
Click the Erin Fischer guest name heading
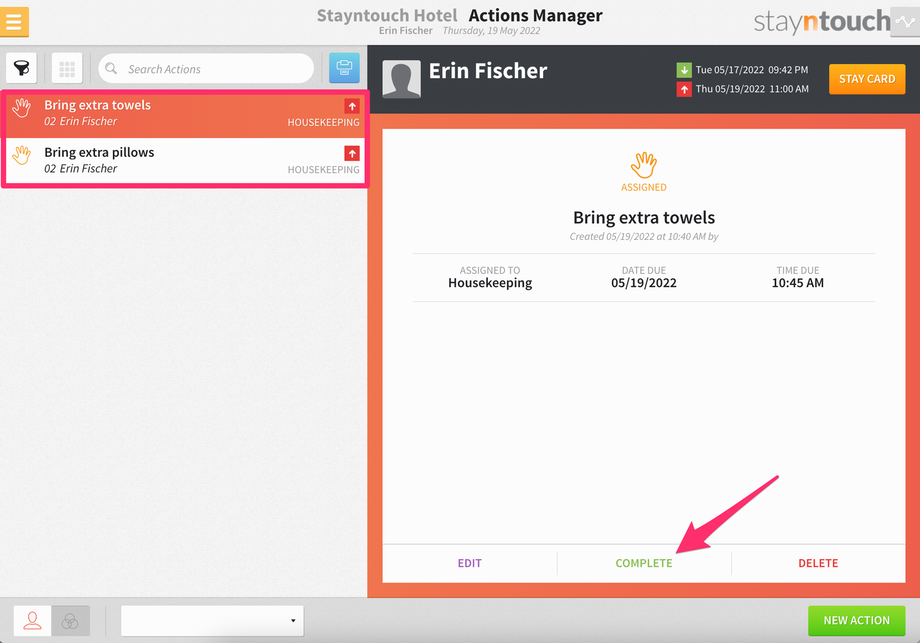coord(488,70)
